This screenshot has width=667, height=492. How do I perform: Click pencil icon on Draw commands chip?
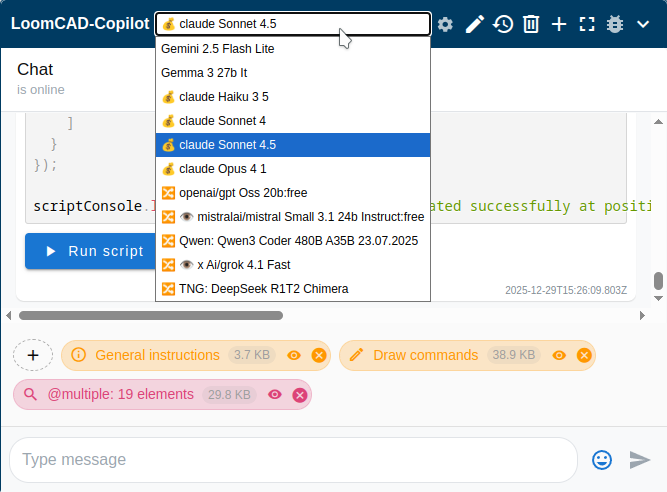(x=356, y=355)
